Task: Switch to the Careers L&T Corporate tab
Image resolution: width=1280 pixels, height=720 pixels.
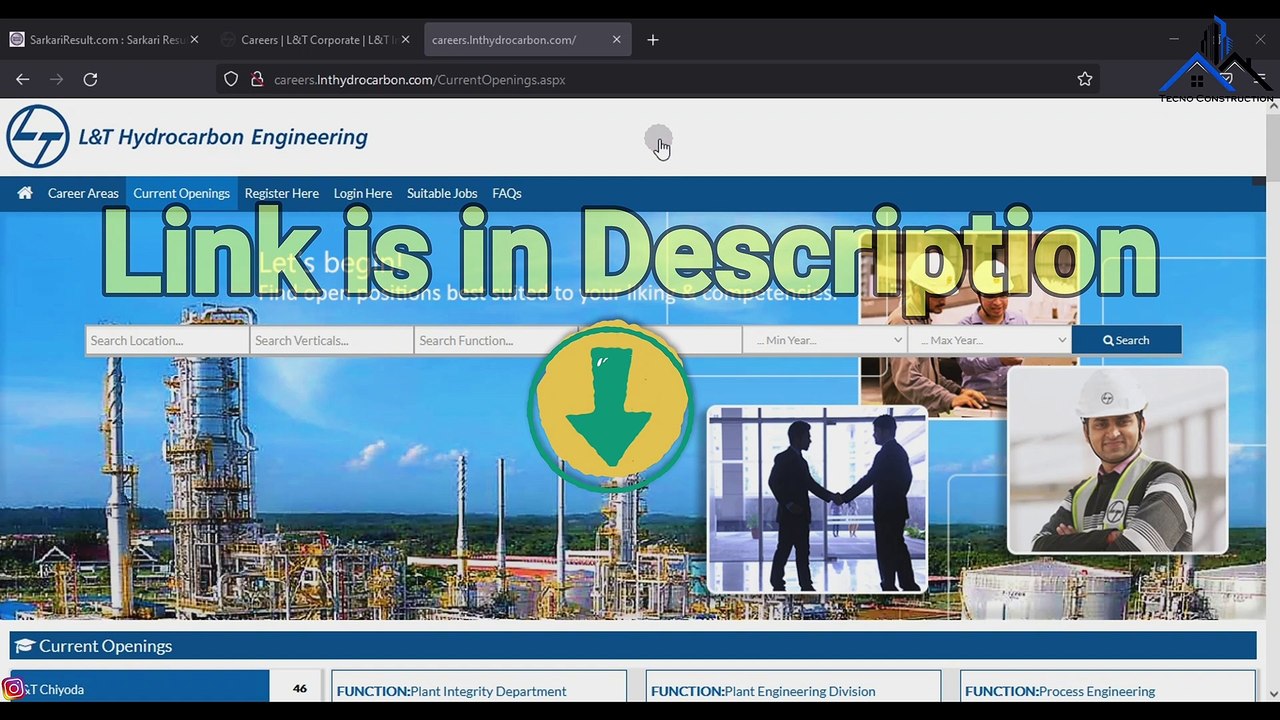Action: tap(316, 40)
